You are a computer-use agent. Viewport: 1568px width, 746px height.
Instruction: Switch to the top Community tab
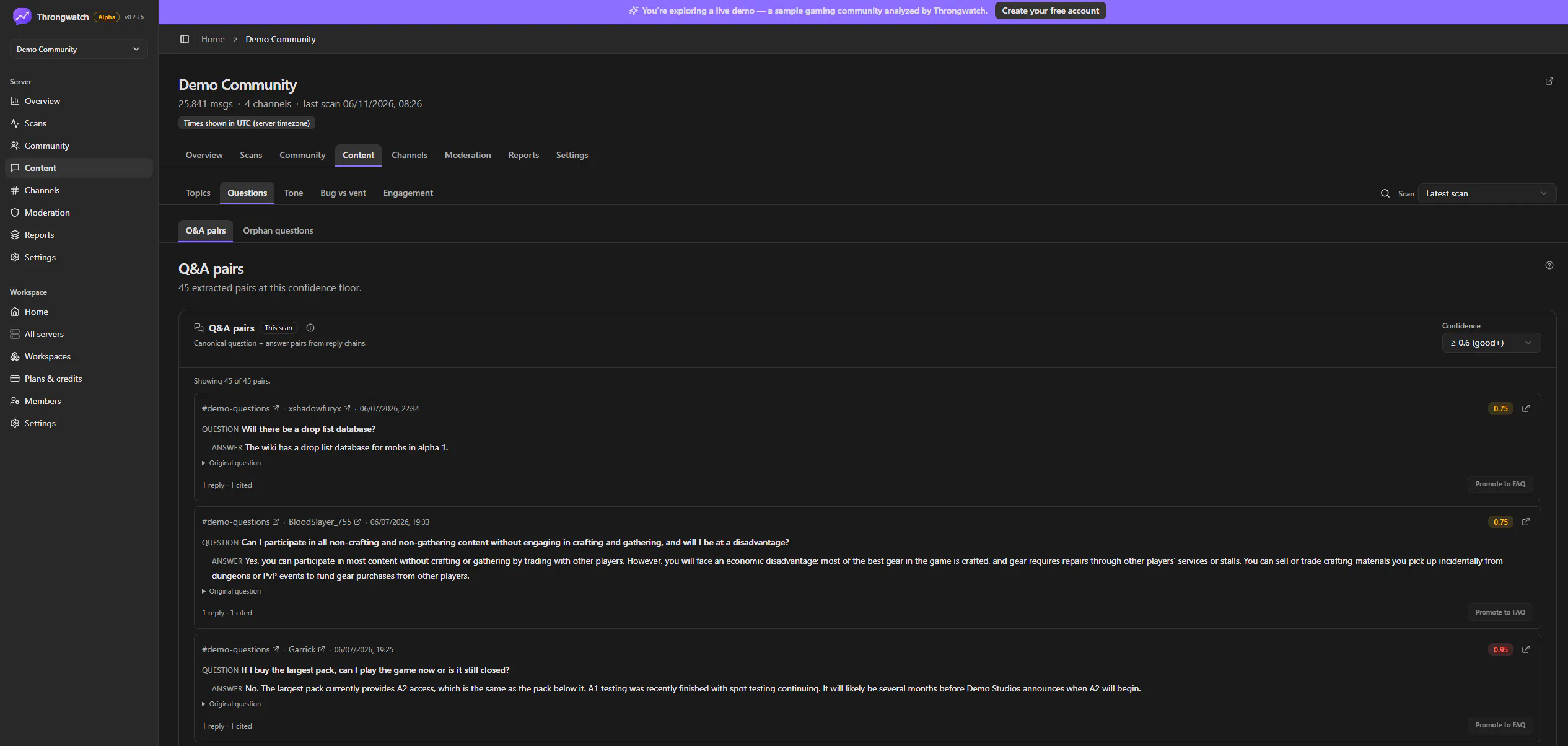302,155
